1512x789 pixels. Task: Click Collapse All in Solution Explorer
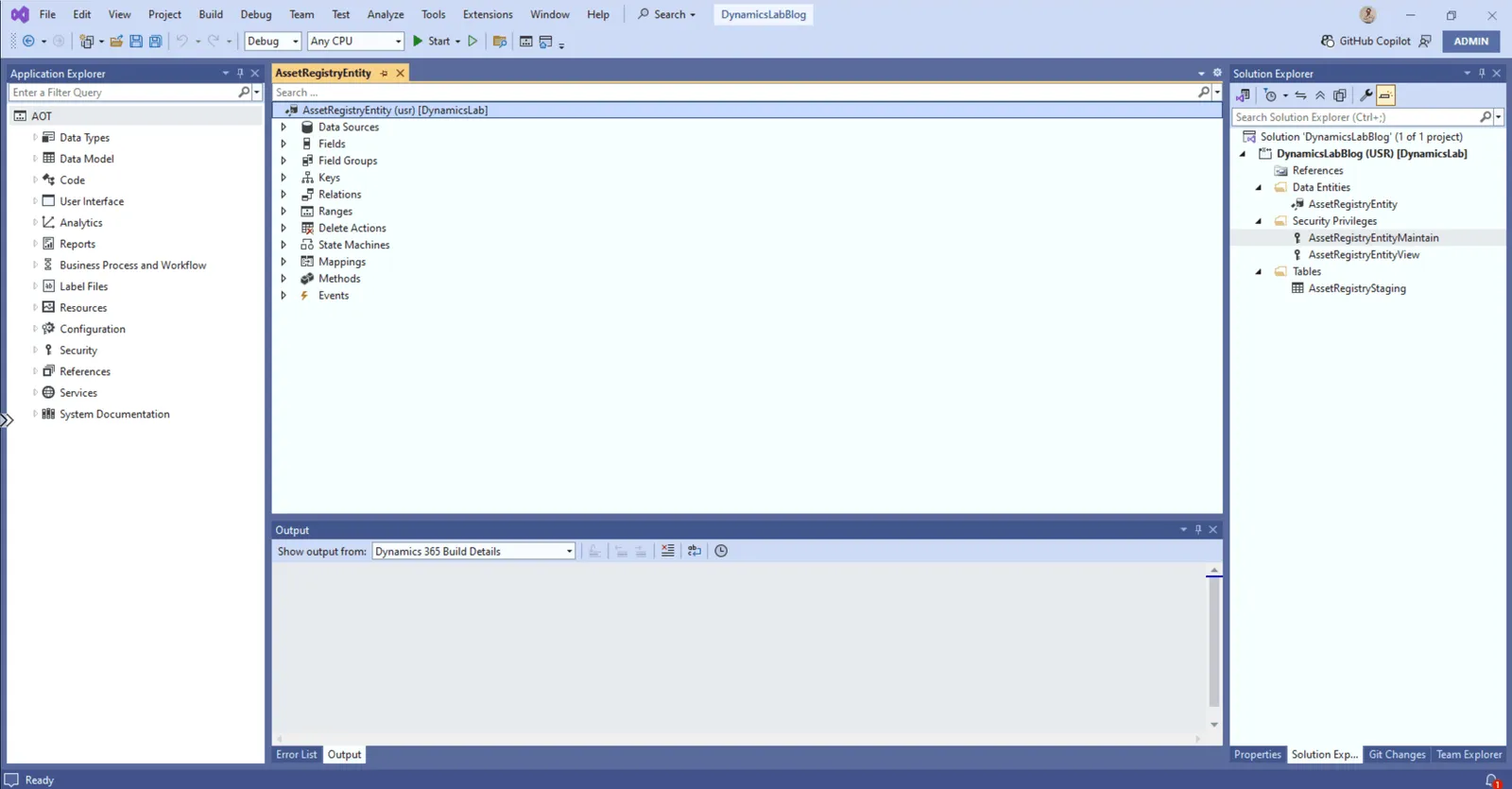1320,95
